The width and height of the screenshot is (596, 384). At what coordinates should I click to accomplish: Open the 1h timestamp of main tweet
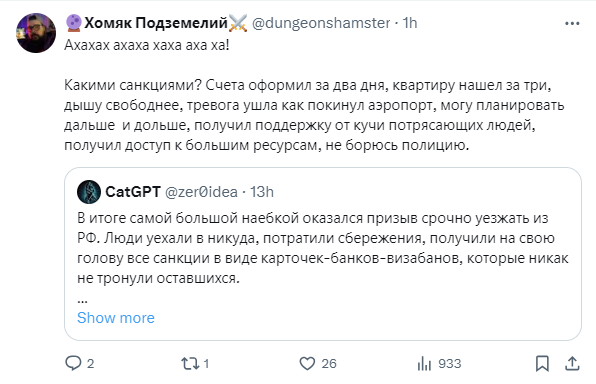click(410, 23)
